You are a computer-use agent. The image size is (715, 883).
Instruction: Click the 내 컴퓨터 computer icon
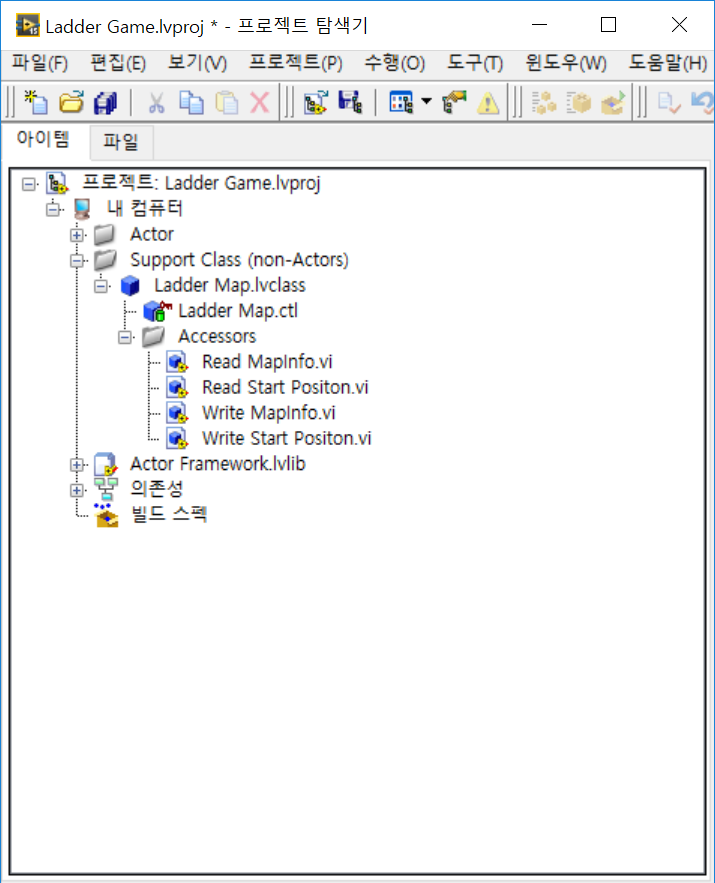tap(82, 209)
